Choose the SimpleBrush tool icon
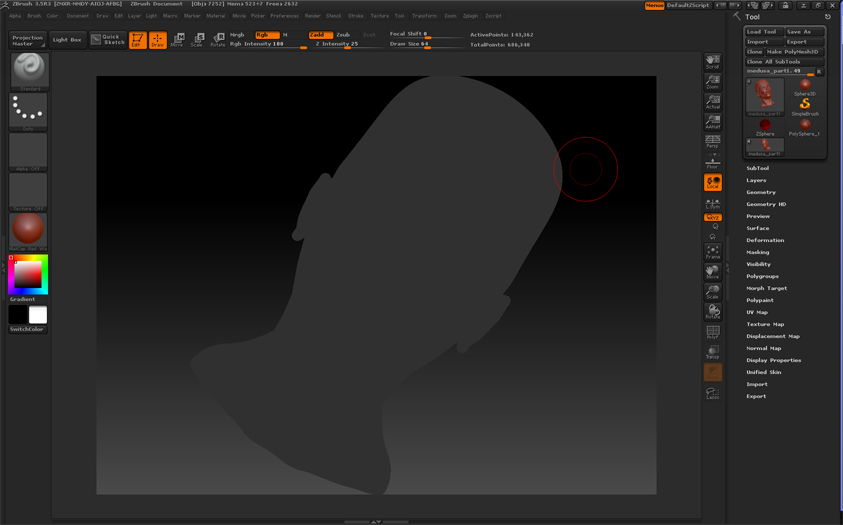843x525 pixels. tap(804, 106)
